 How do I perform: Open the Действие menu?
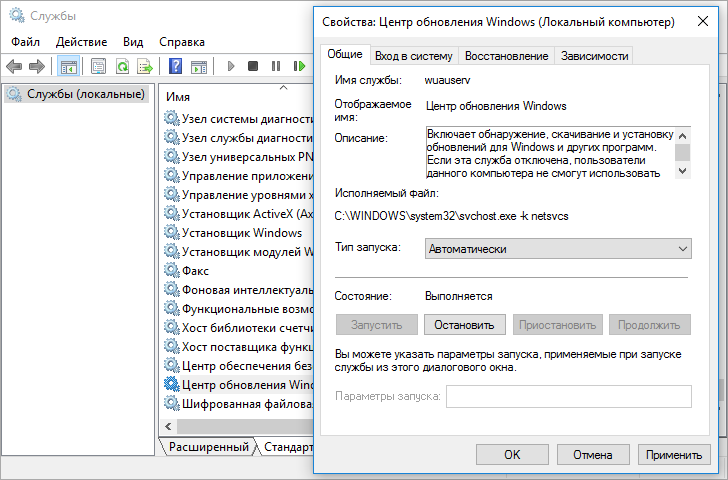(82, 42)
